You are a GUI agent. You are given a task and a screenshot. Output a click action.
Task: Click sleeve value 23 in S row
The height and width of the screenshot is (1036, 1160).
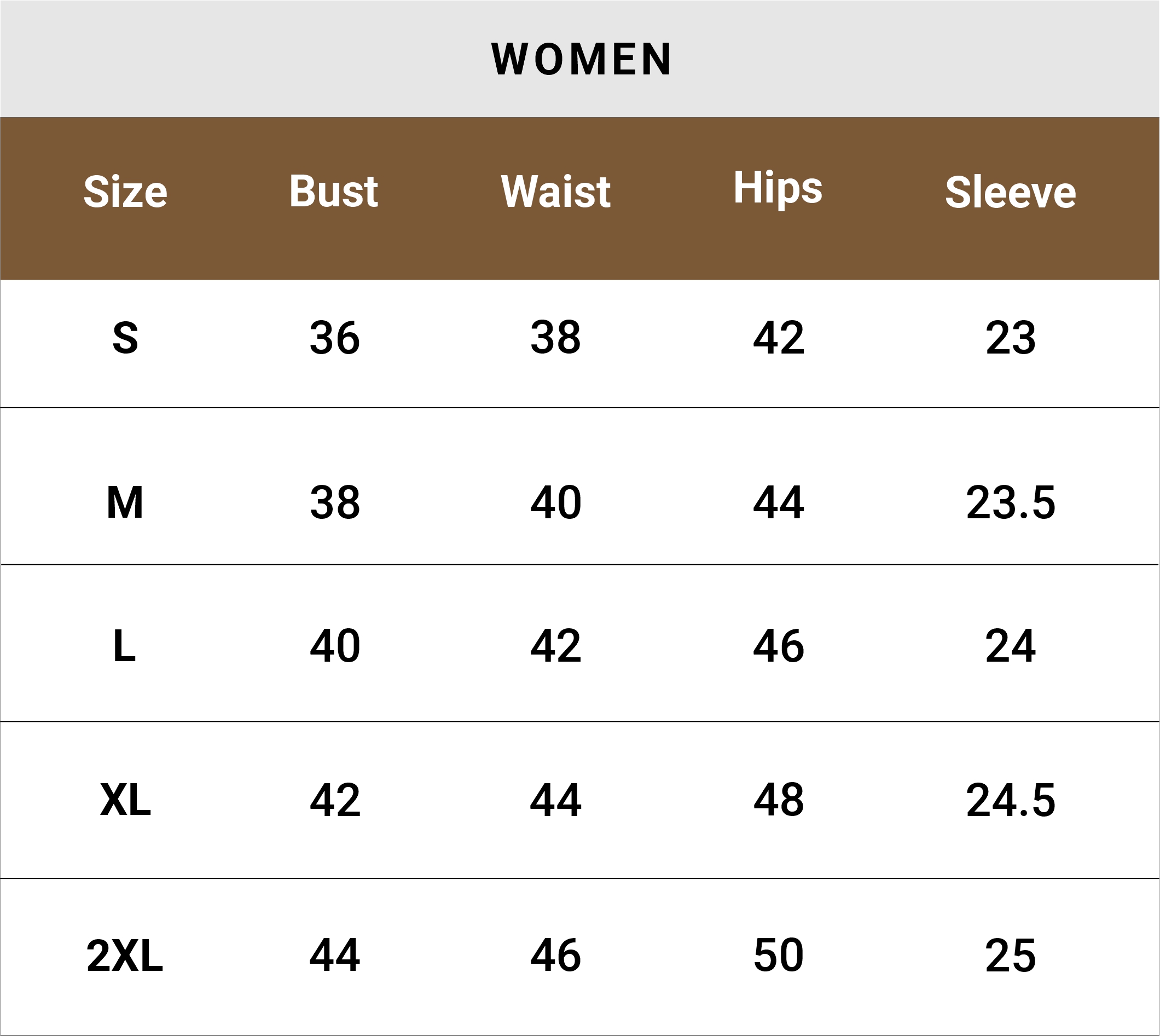pos(1010,338)
